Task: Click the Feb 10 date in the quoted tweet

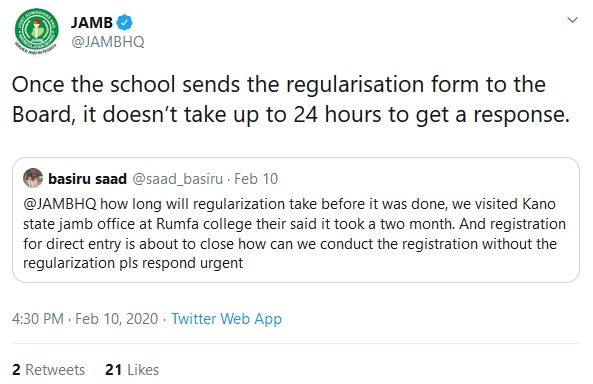Action: (x=256, y=179)
